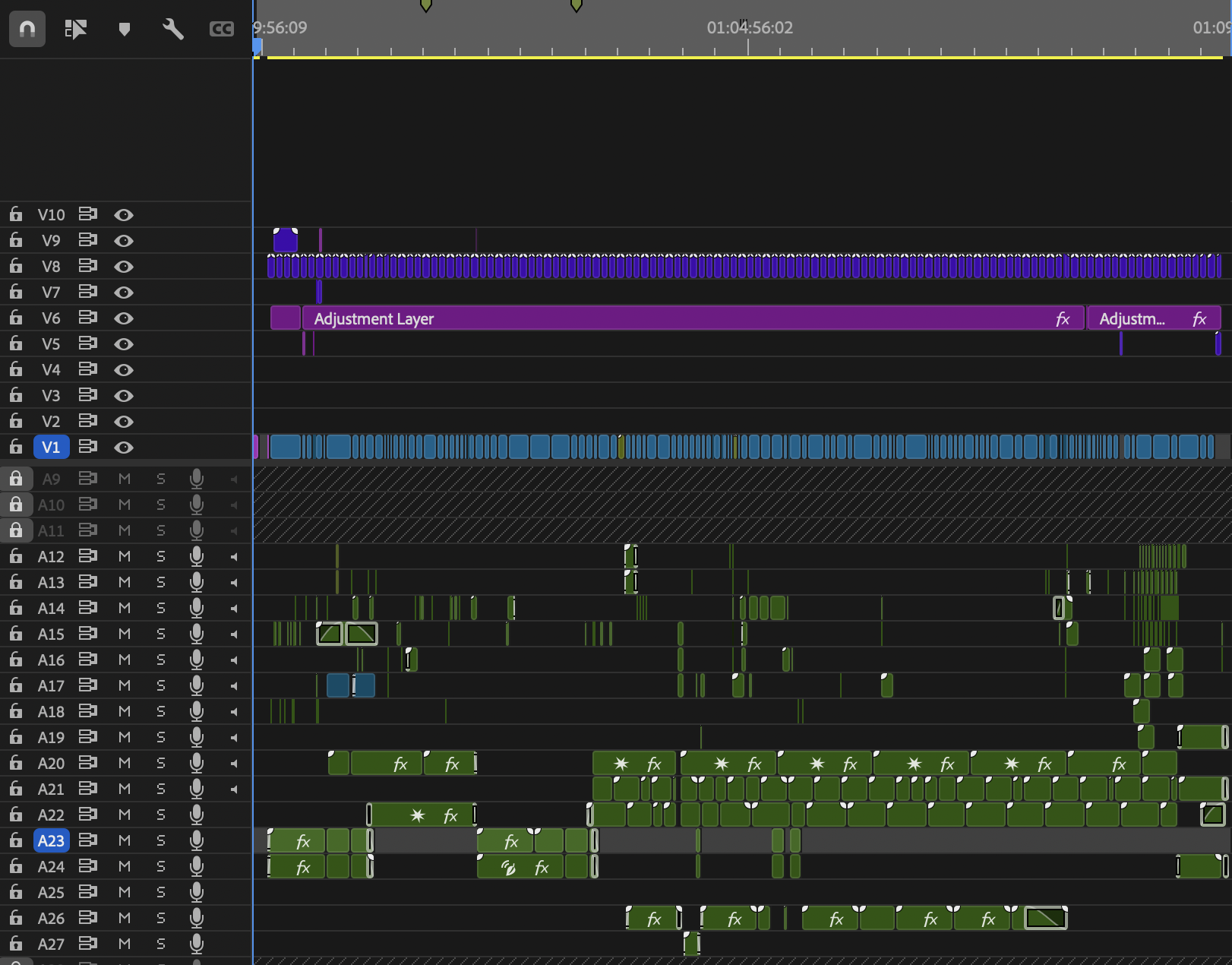Toggle track output eye for V1
The width and height of the screenshot is (1232, 965).
(x=124, y=448)
